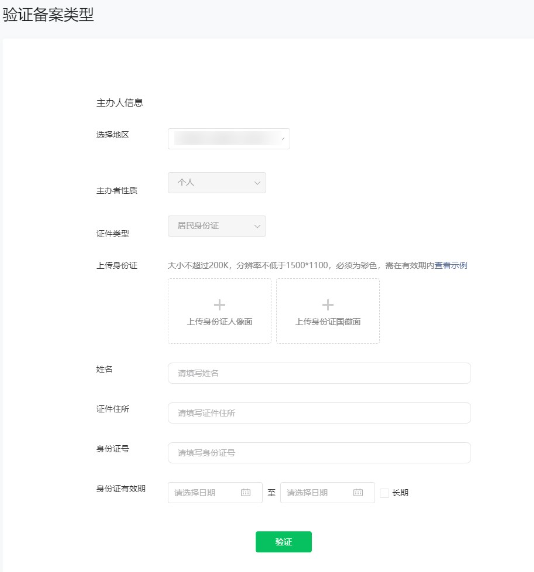Click the chevron arrow on 居民身份证 dropdown
The height and width of the screenshot is (572, 534).
(x=257, y=227)
